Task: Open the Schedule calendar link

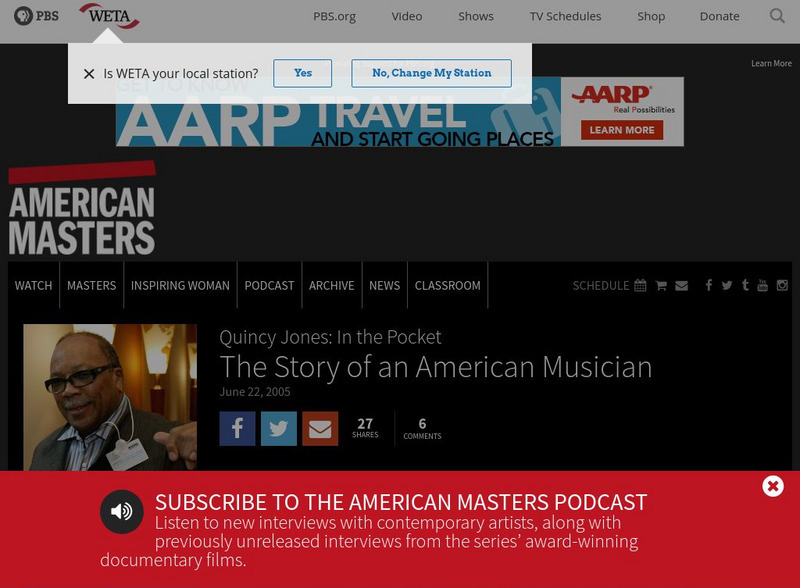Action: pyautogui.click(x=609, y=285)
